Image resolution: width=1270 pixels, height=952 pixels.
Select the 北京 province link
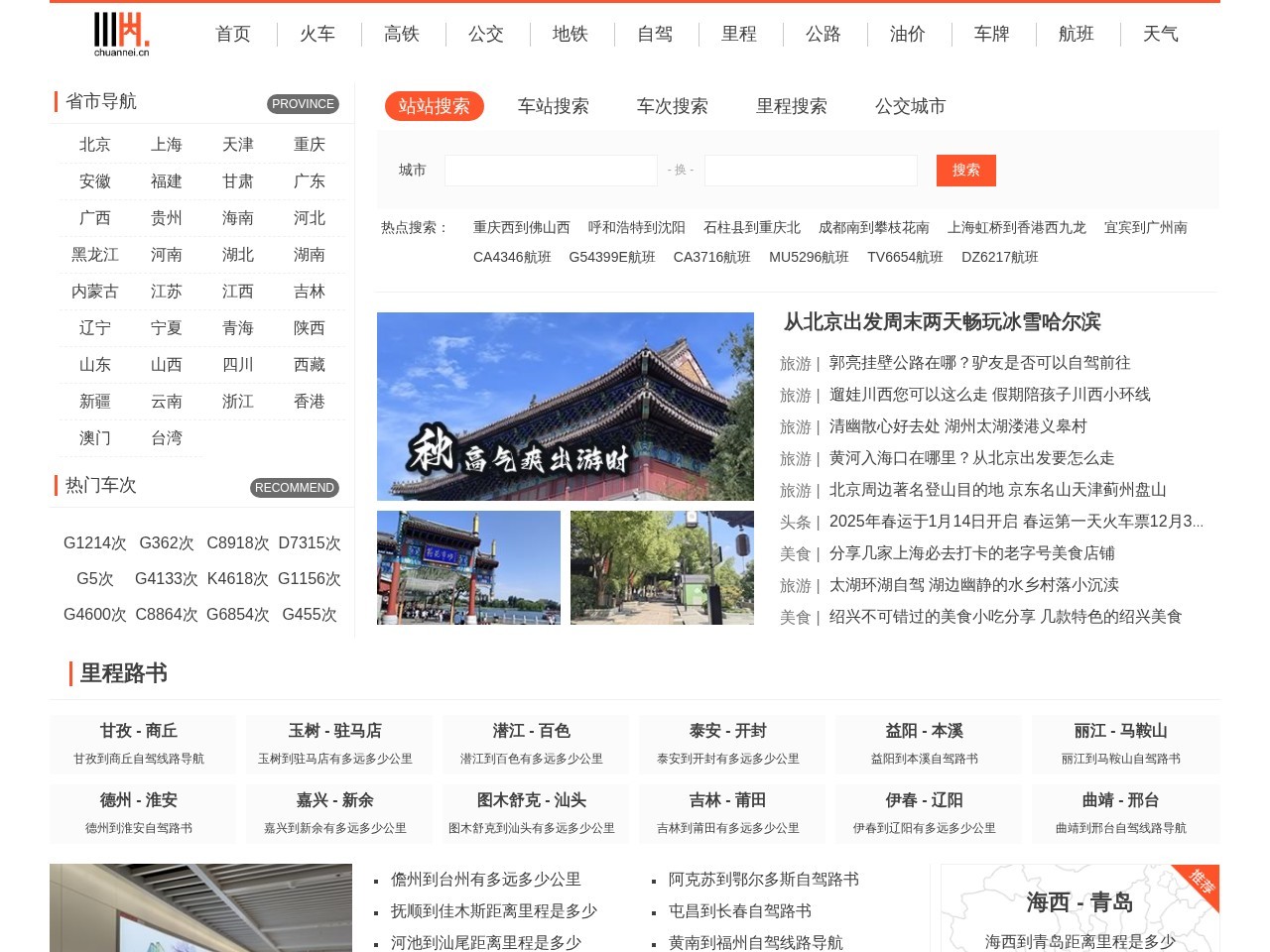pyautogui.click(x=94, y=144)
